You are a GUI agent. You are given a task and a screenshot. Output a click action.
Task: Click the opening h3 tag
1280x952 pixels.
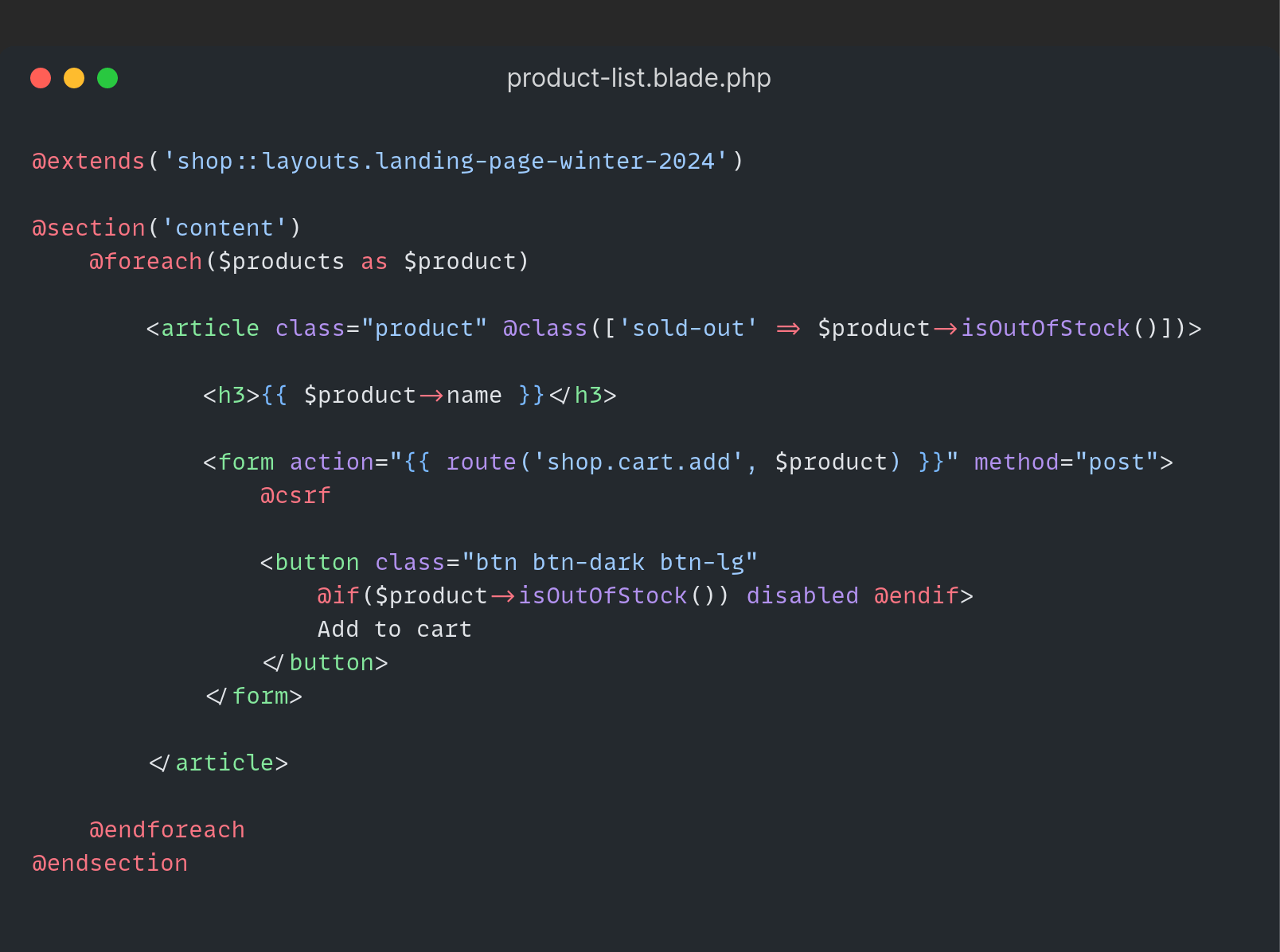(x=232, y=396)
